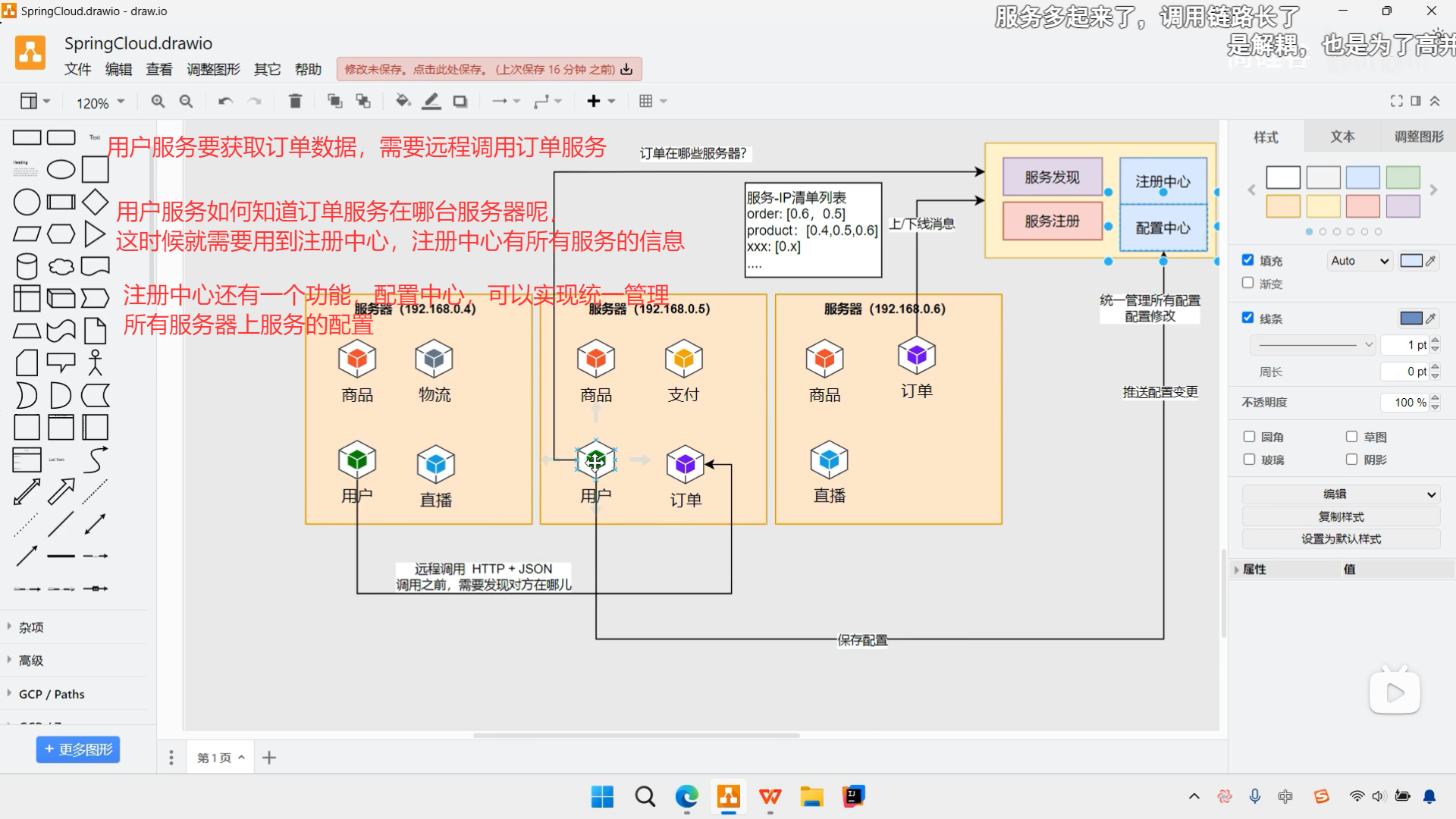The image size is (1456, 819).
Task: Click the Delete (trash) toolbar icon
Action: tap(295, 101)
